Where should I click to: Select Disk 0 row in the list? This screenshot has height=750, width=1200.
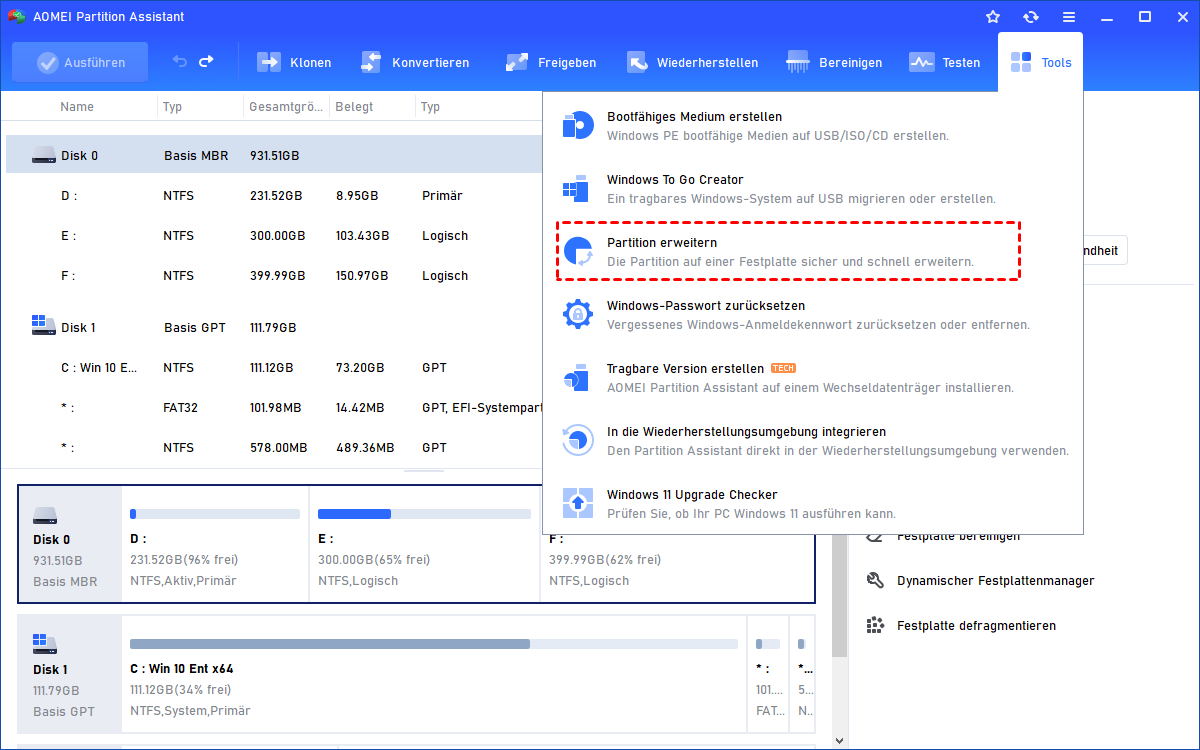coord(274,155)
